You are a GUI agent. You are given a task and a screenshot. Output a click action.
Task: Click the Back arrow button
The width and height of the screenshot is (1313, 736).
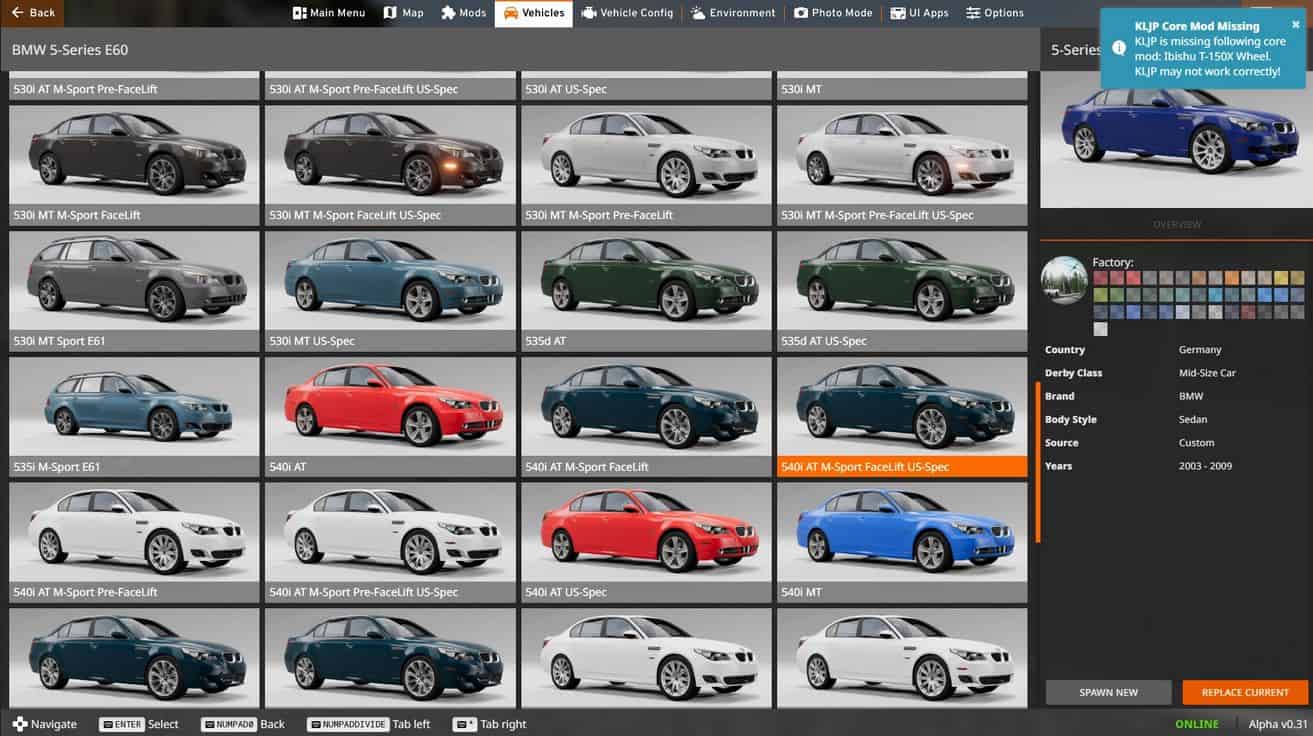[33, 13]
